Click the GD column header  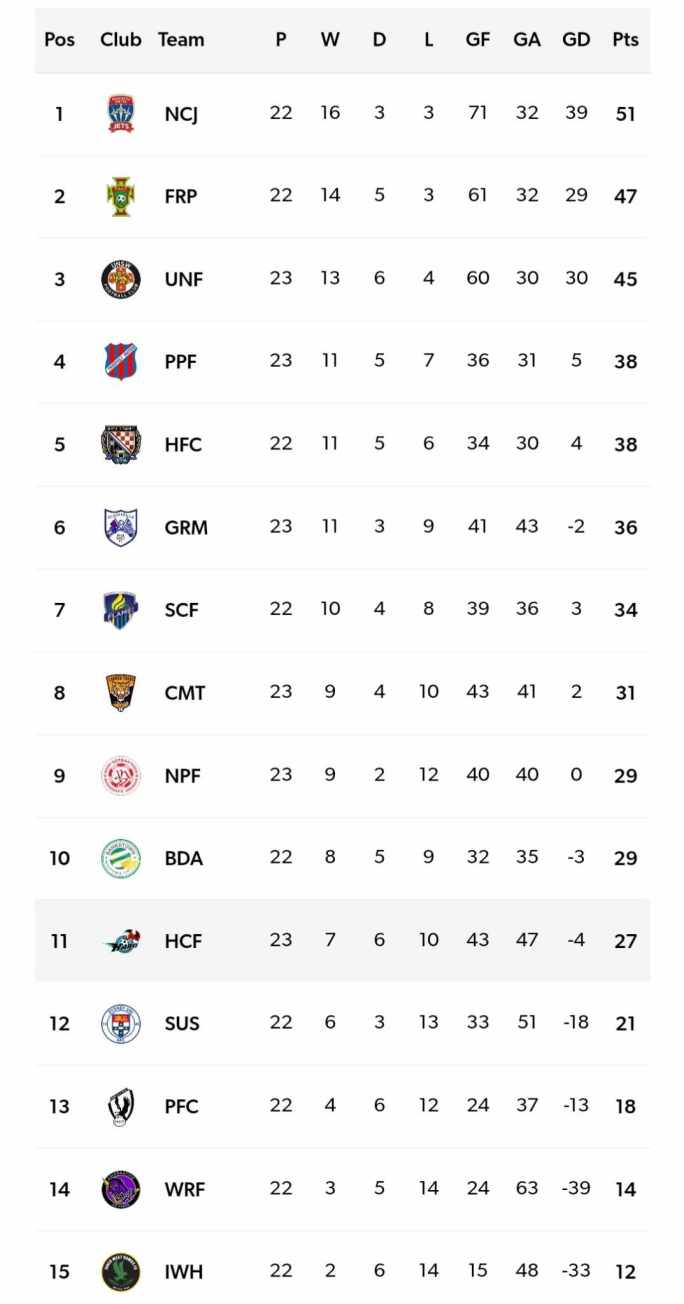pos(576,40)
